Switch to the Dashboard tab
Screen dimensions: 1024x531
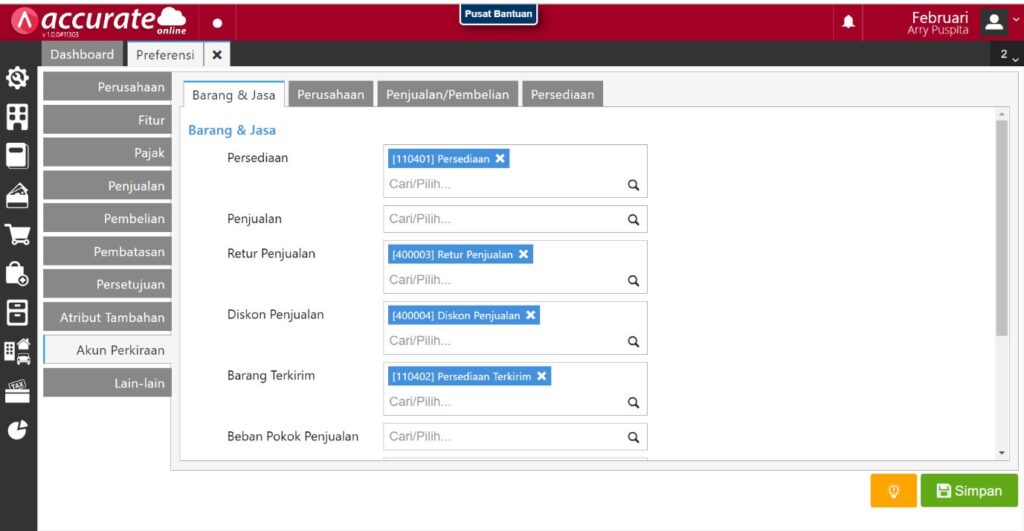(82, 54)
